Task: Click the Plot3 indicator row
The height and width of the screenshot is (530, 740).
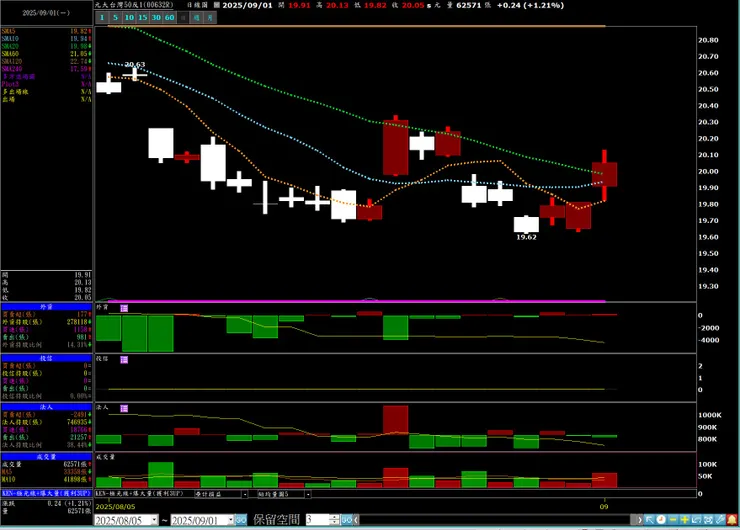Action: pos(46,84)
